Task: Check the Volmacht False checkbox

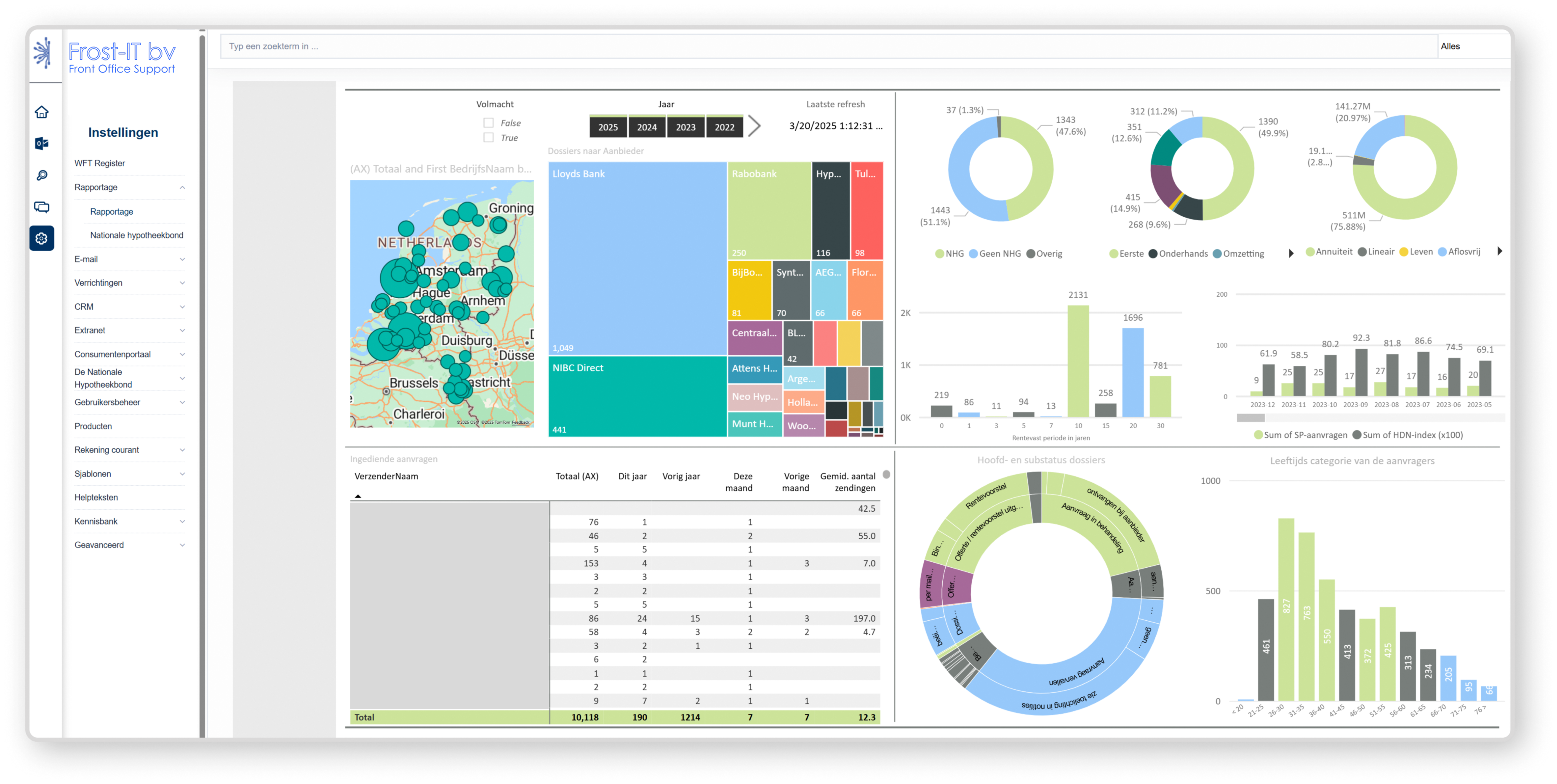Action: click(488, 122)
